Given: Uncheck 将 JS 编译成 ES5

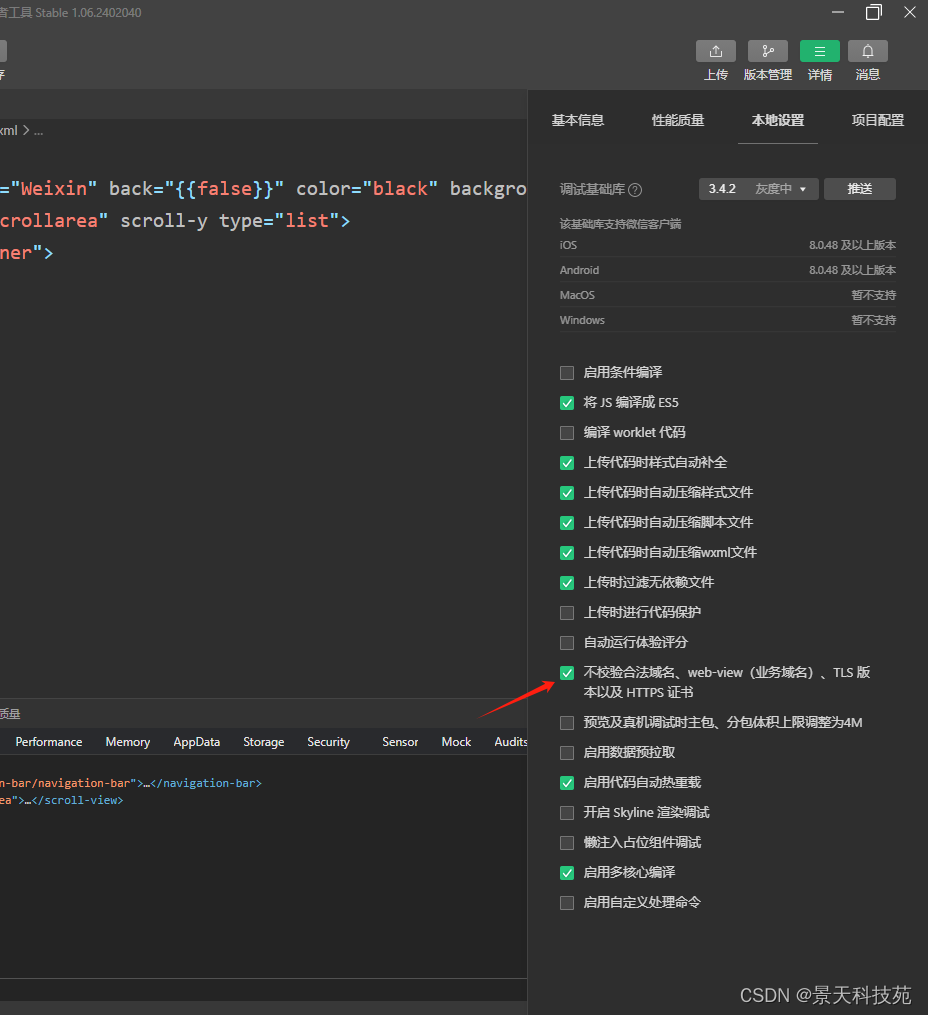Looking at the screenshot, I should [x=567, y=403].
